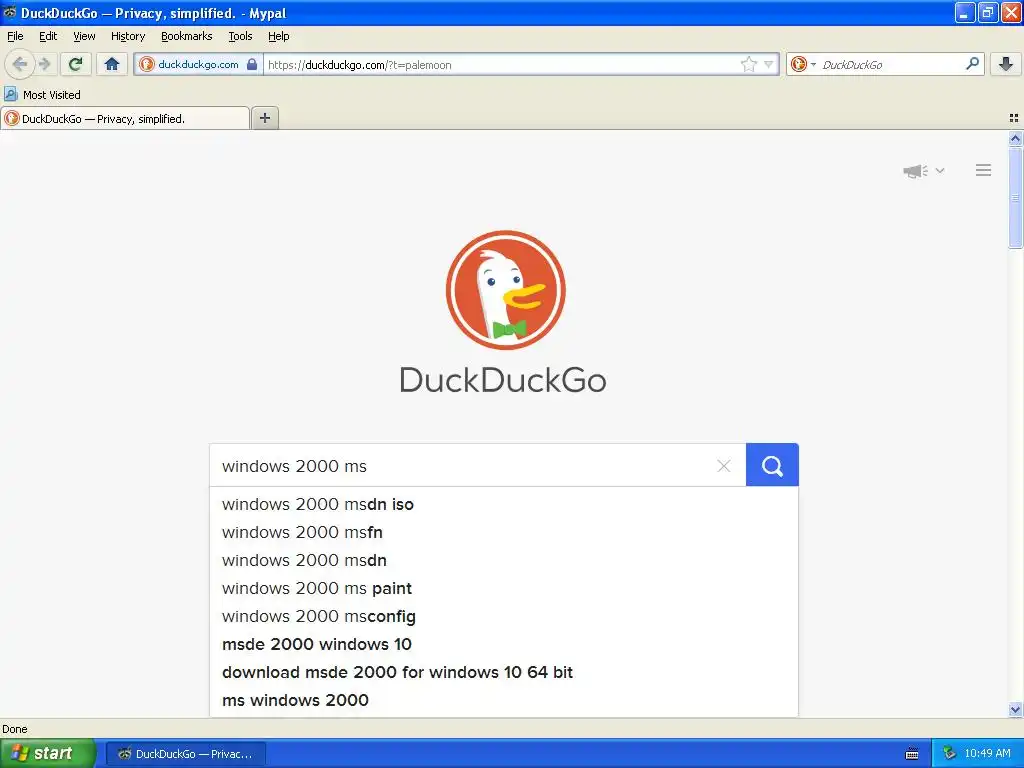Open the View menu
The image size is (1024, 768).
point(84,36)
